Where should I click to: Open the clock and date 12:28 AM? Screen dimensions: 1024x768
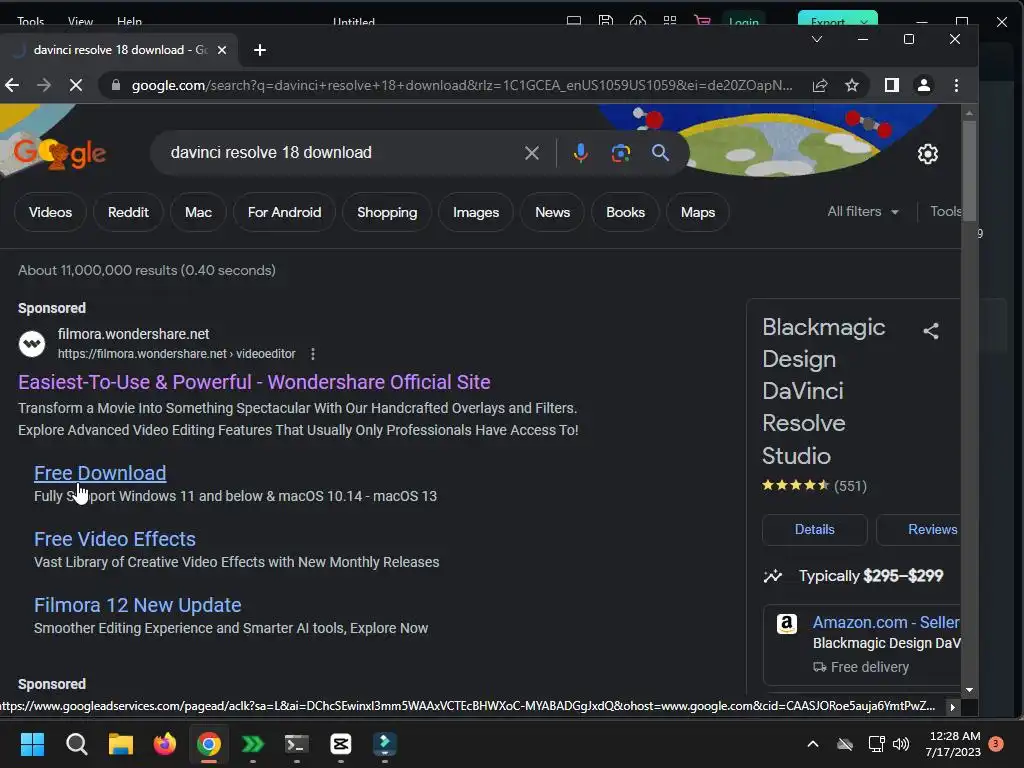(x=953, y=744)
